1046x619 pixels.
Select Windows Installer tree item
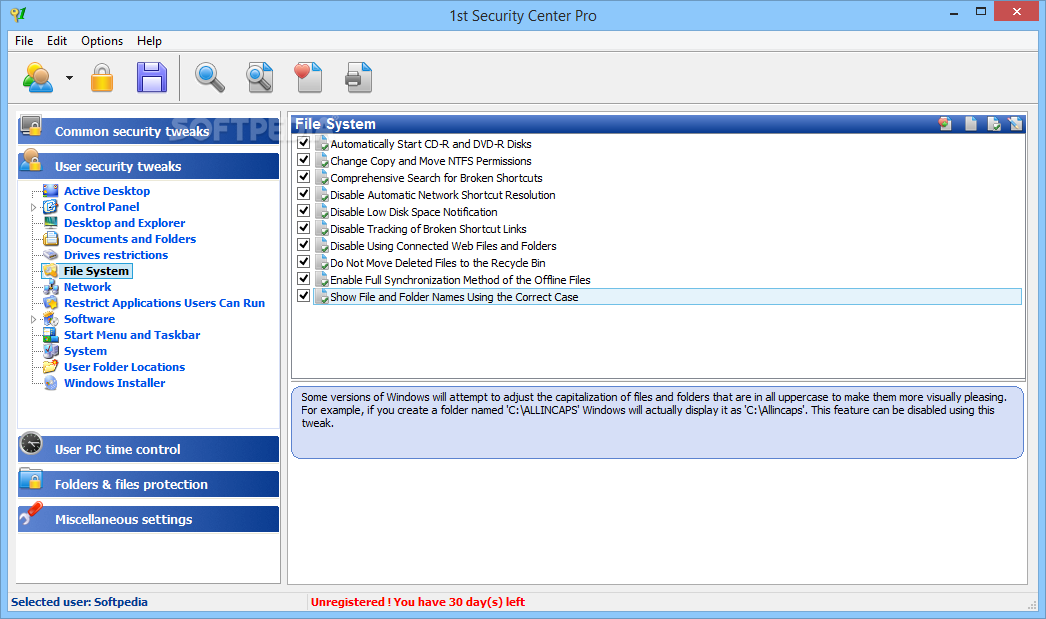(x=114, y=383)
